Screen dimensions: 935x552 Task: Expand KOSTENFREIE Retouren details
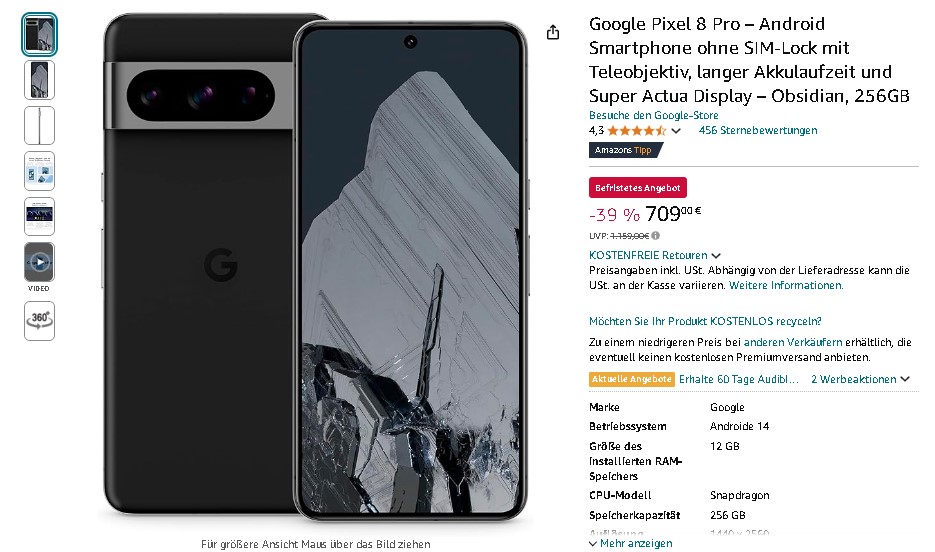tap(655, 255)
